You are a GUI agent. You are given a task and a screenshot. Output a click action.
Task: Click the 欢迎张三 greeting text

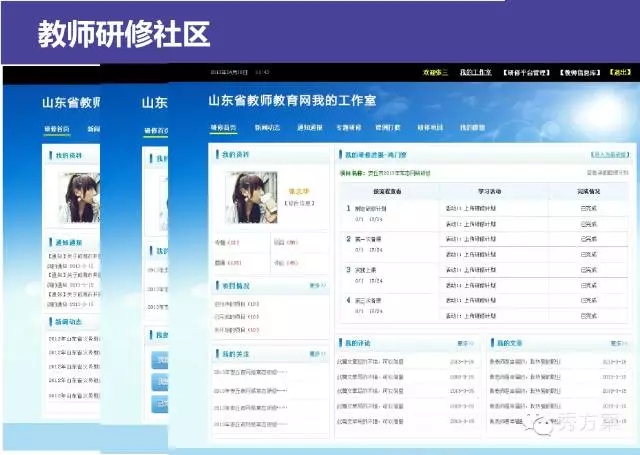pos(435,72)
